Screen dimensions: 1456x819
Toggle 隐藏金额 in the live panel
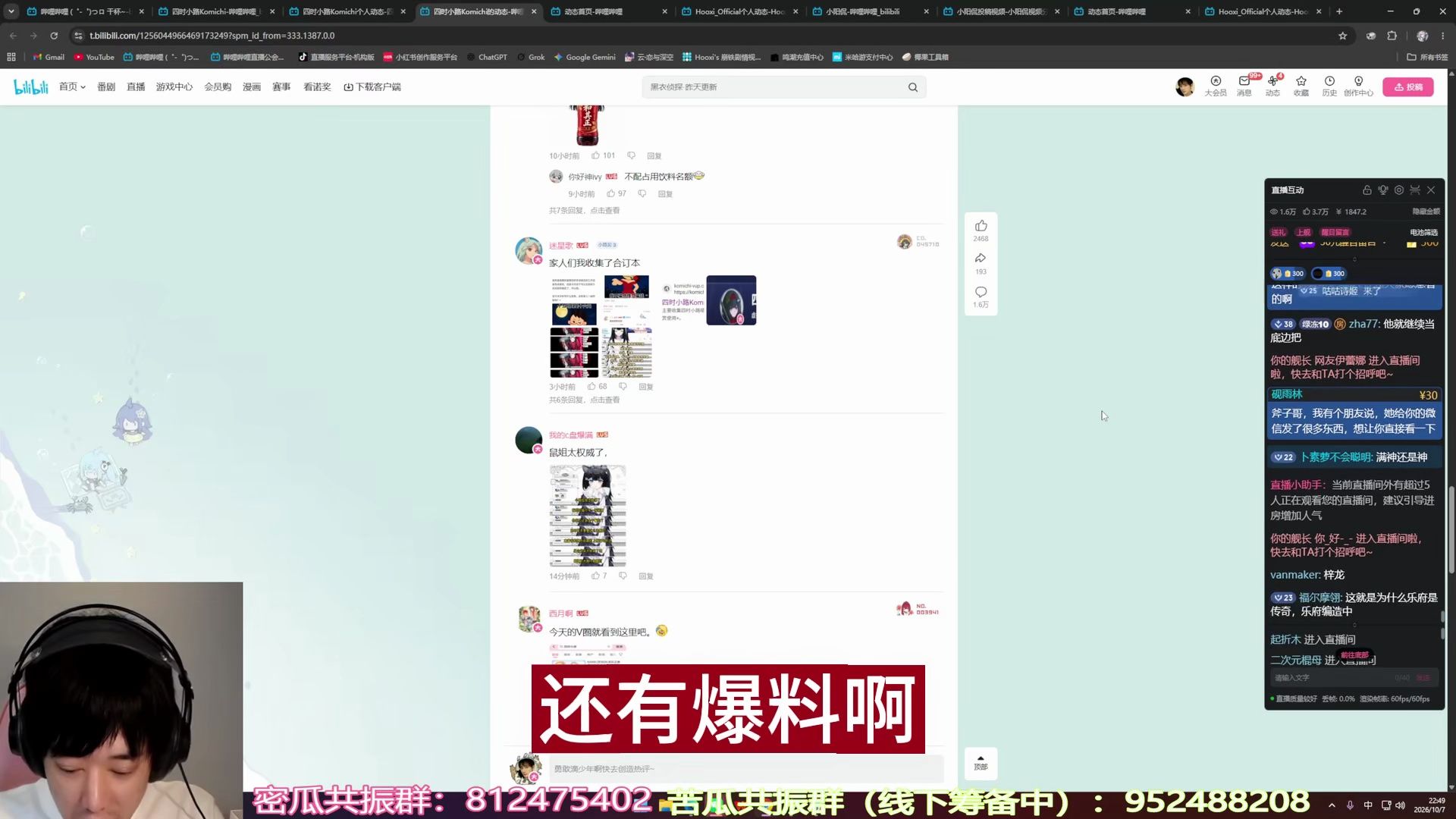click(1426, 212)
